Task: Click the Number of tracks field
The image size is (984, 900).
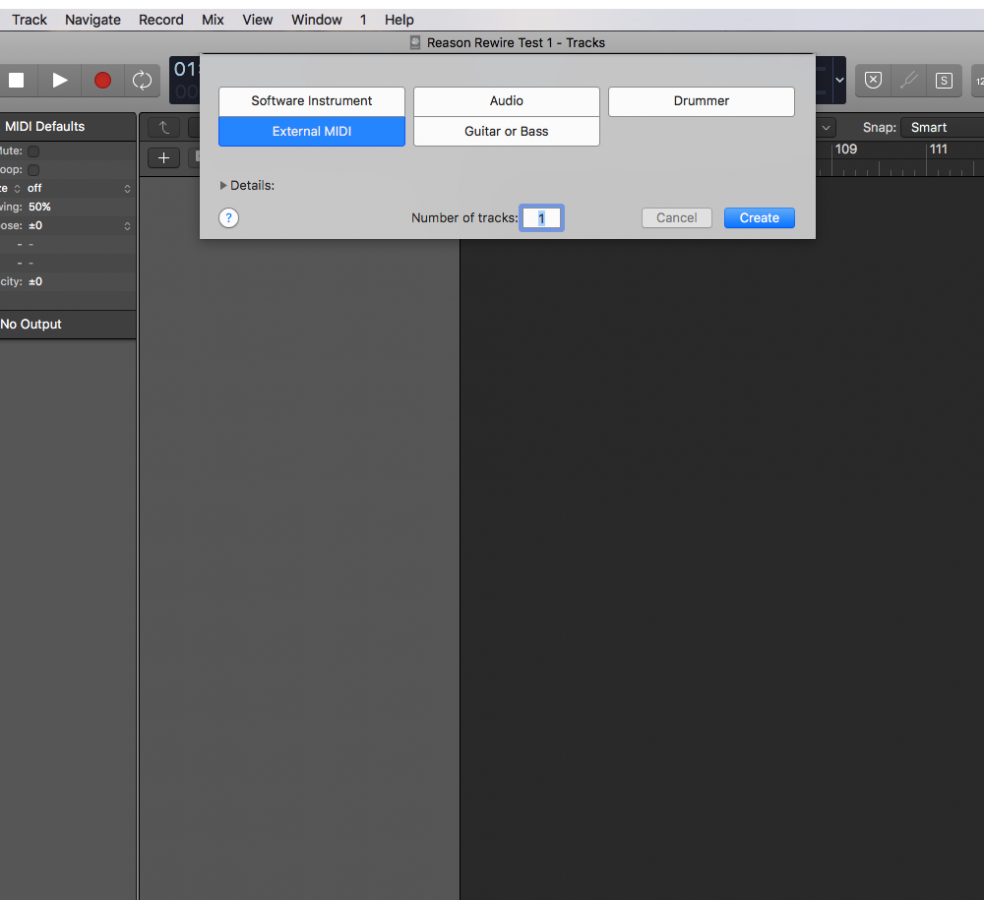Action: coord(542,218)
